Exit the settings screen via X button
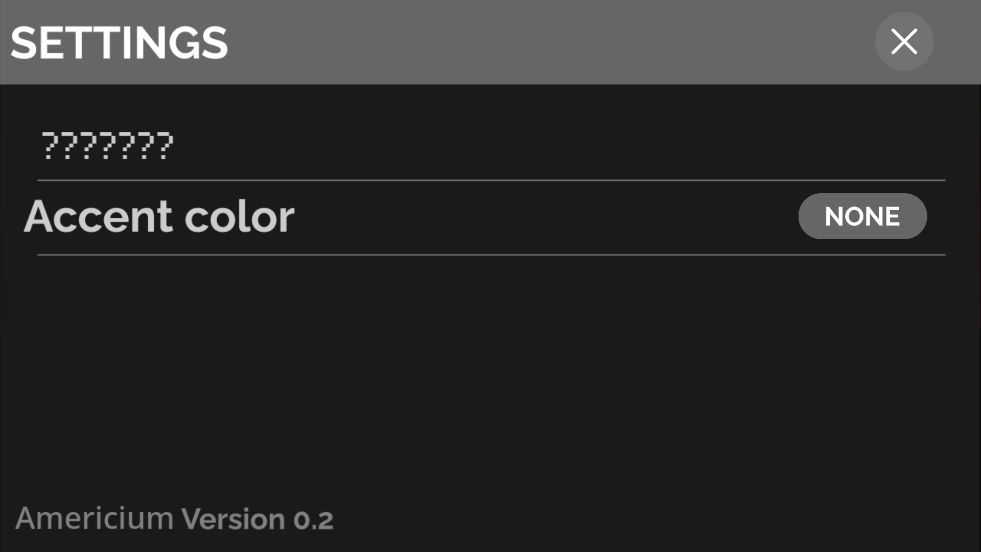This screenshot has height=552, width=981. pos(904,42)
